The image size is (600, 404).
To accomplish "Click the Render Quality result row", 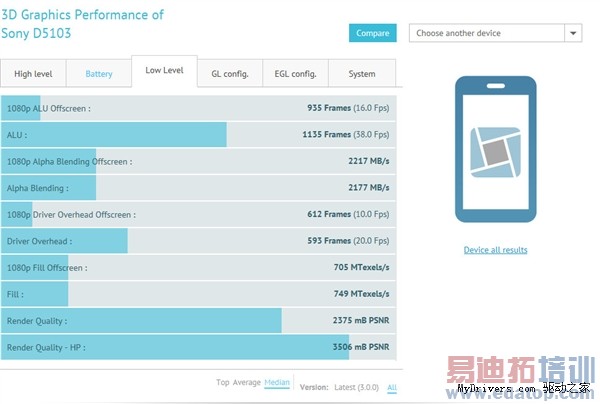I will coord(199,321).
